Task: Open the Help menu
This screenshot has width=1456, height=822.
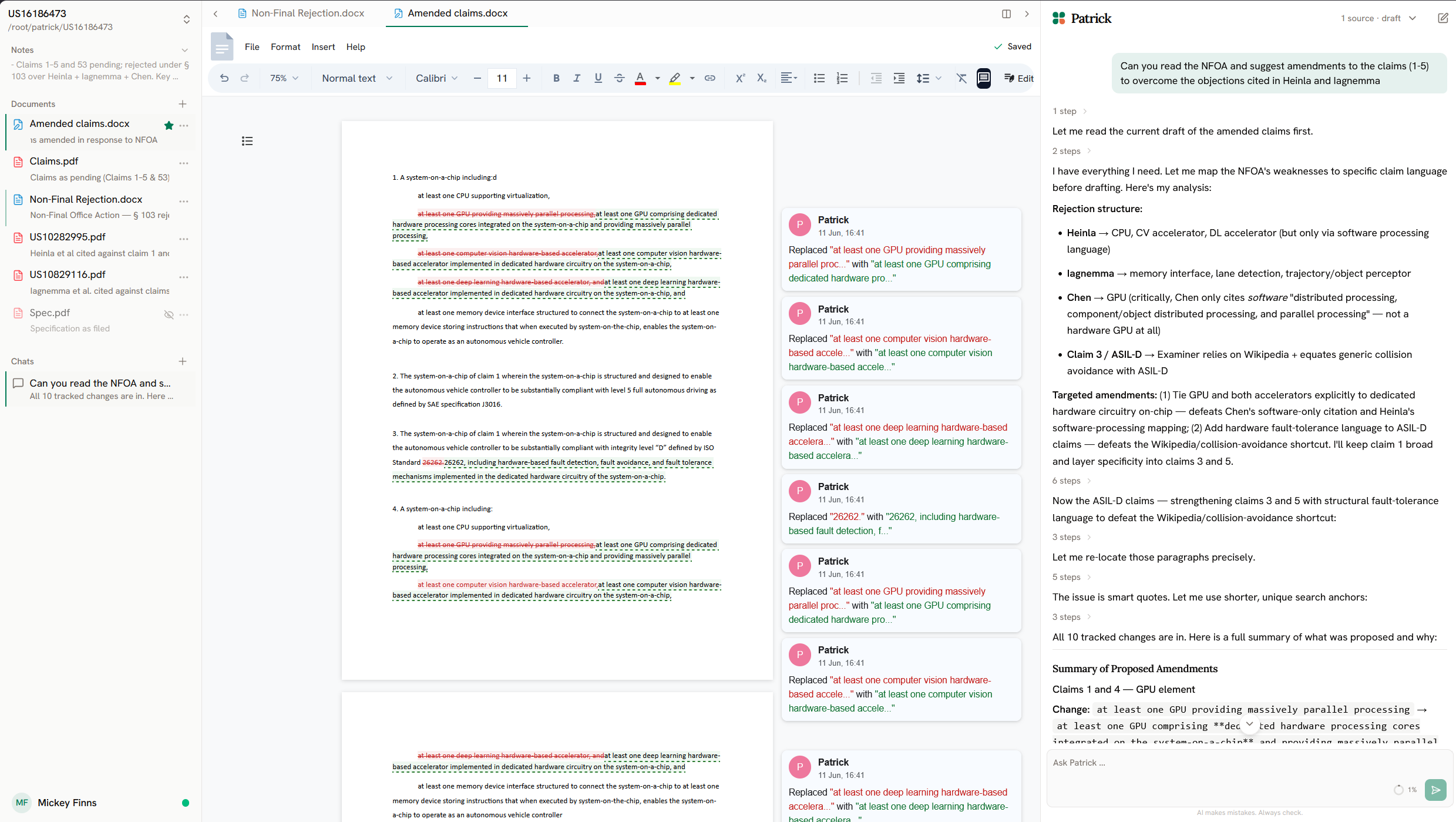Action: coord(355,47)
